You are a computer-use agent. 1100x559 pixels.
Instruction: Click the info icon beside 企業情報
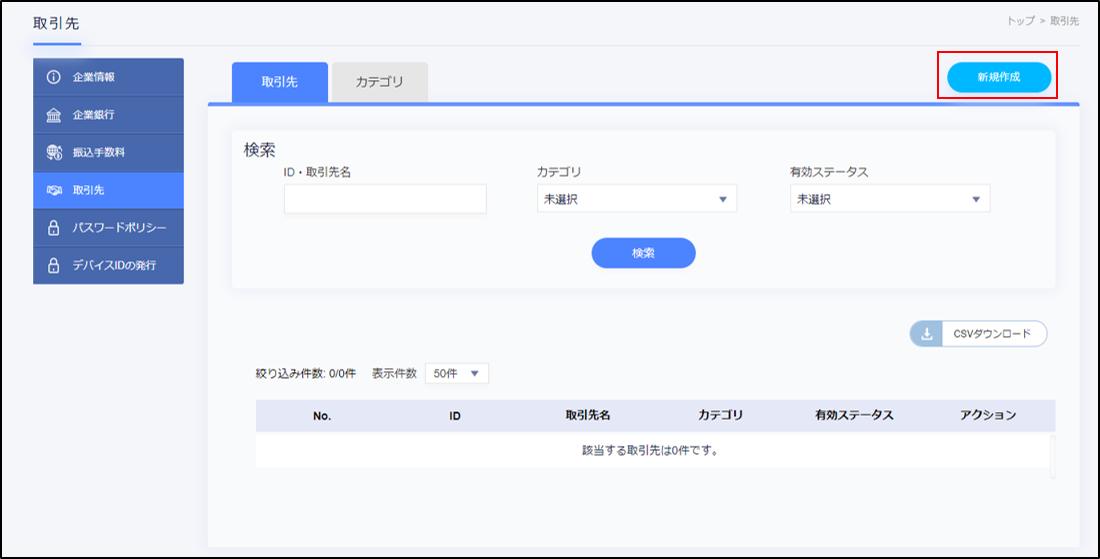tap(54, 77)
